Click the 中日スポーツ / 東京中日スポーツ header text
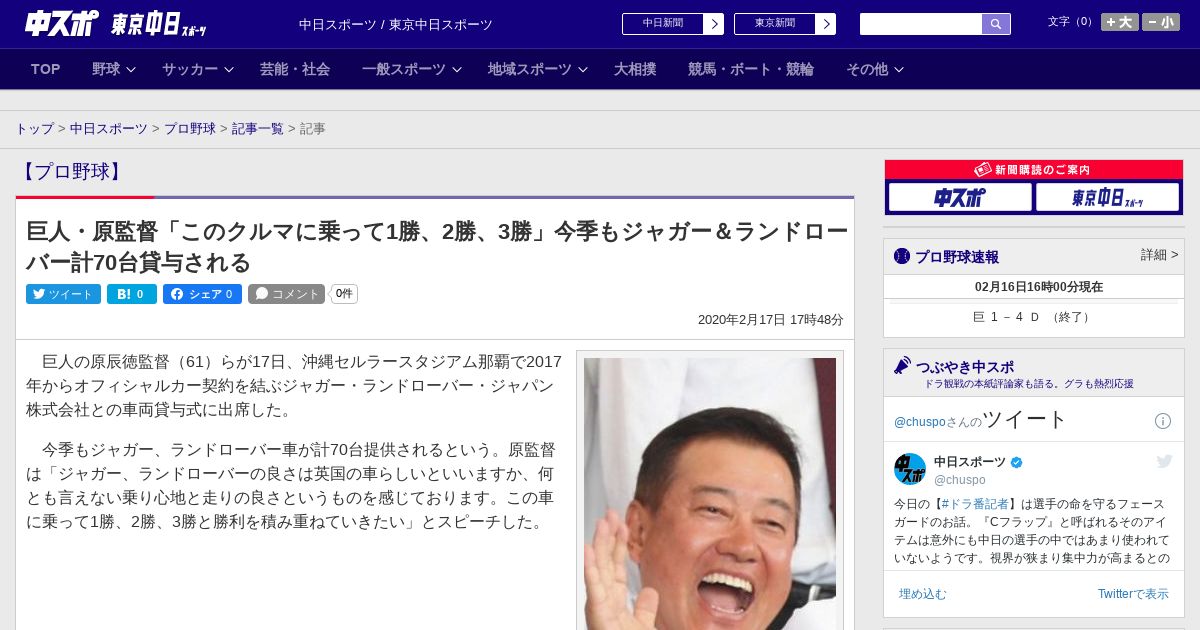Image resolution: width=1200 pixels, height=630 pixels. 396,24
